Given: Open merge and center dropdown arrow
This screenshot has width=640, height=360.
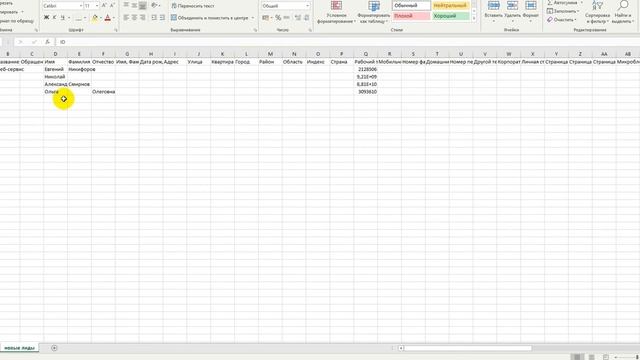Looking at the screenshot, I should click(253, 18).
